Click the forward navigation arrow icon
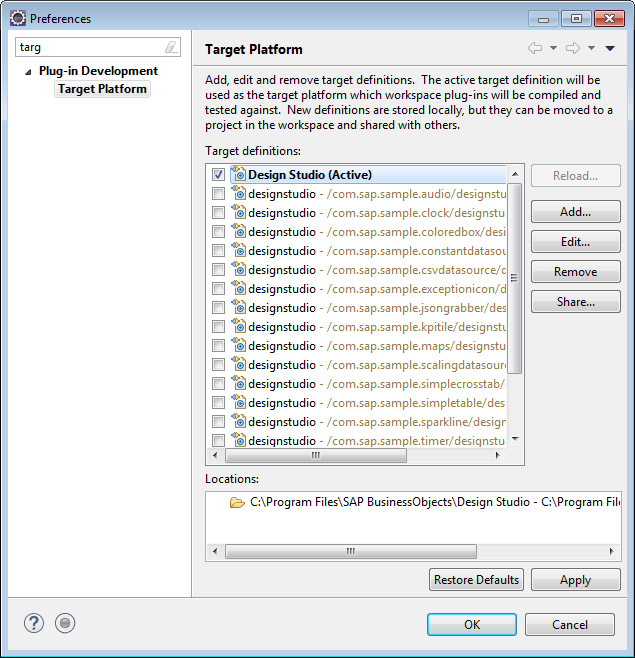 [573, 48]
